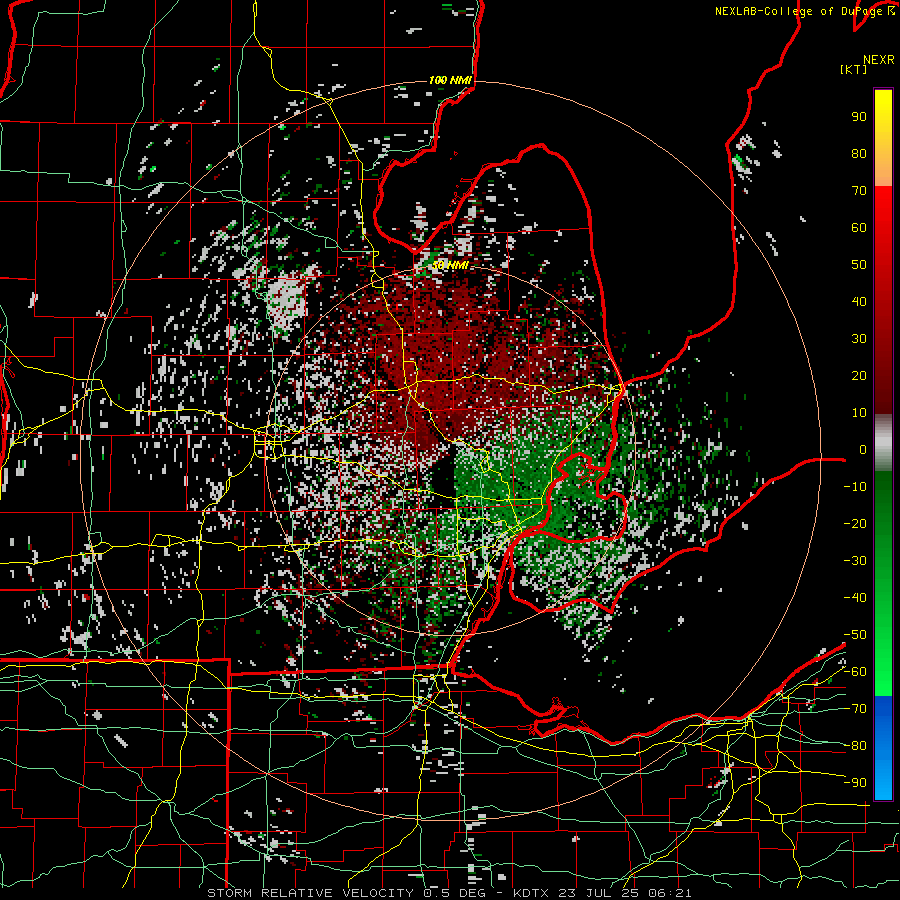900x900 pixels.
Task: Click the -80 value on the velocity scale
Action: tap(855, 746)
